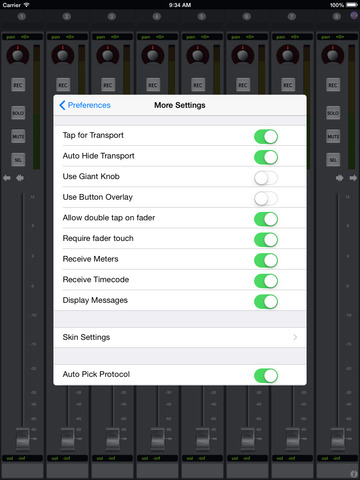360x480 pixels.
Task: Click the pan readout above channel 8 knob
Action: pyautogui.click(x=337, y=37)
